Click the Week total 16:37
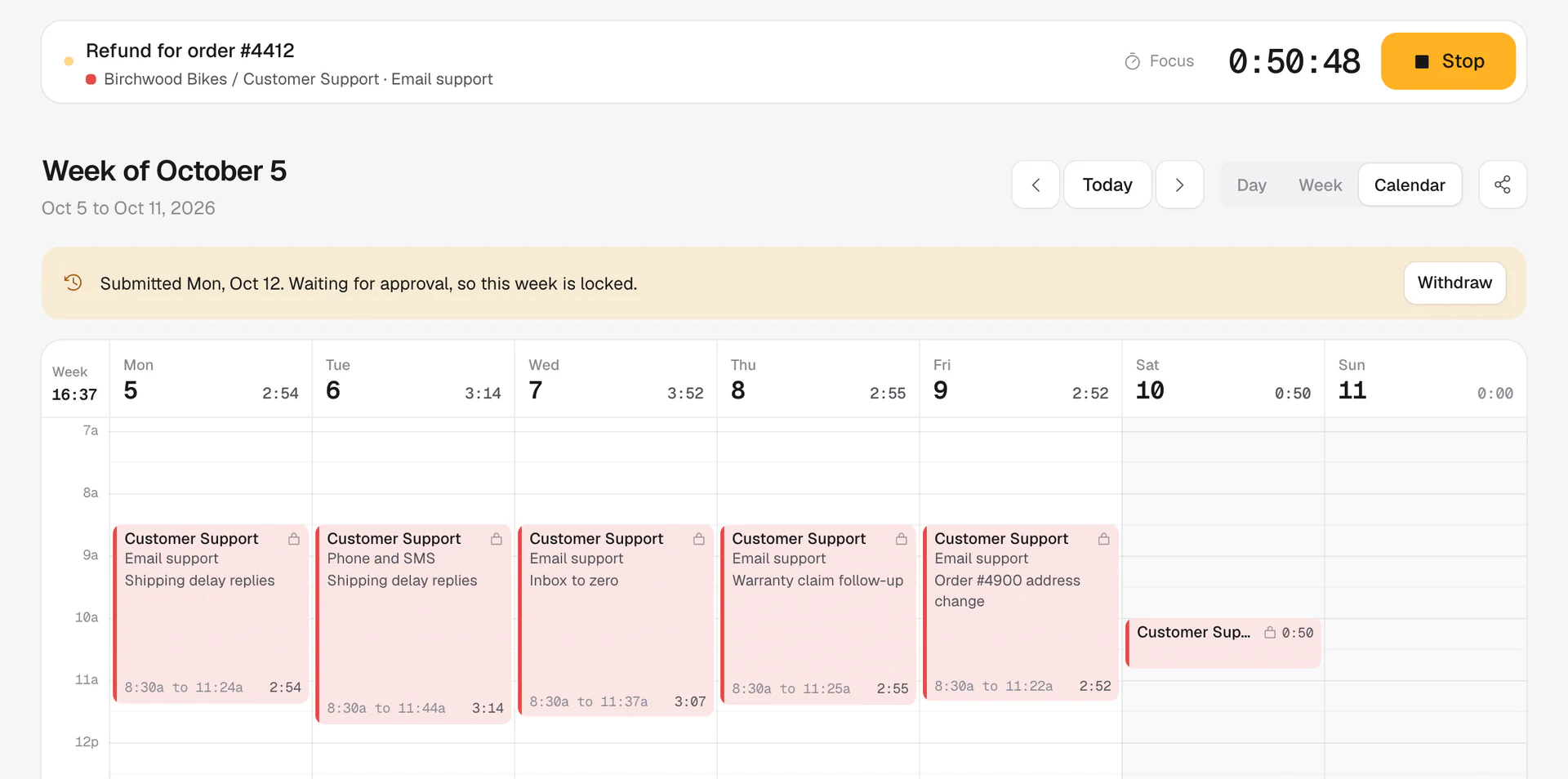 click(74, 394)
